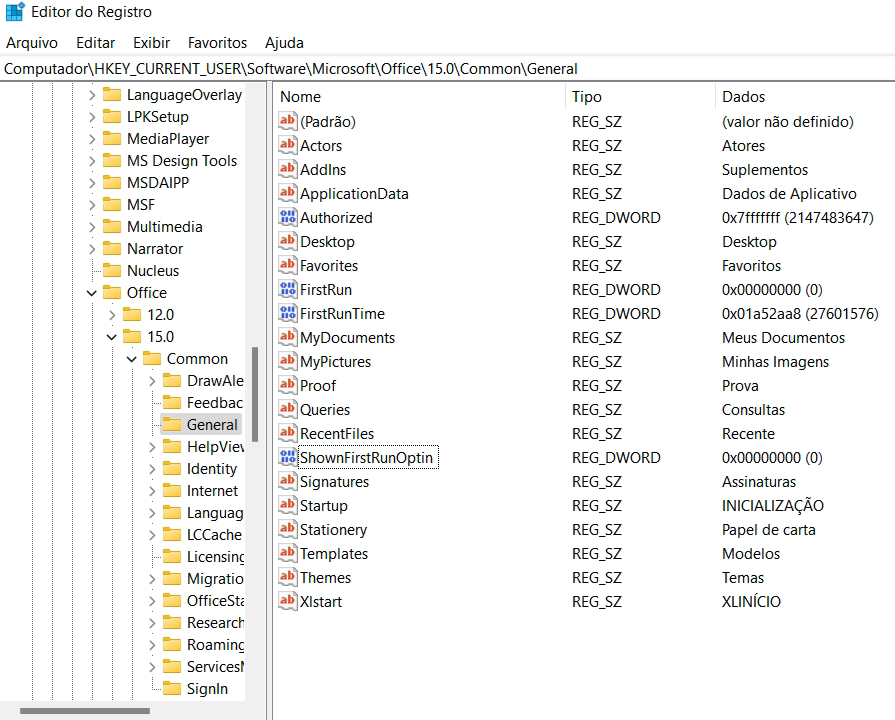Click the data cell 'Papel de carta'
895x720 pixels.
(768, 529)
